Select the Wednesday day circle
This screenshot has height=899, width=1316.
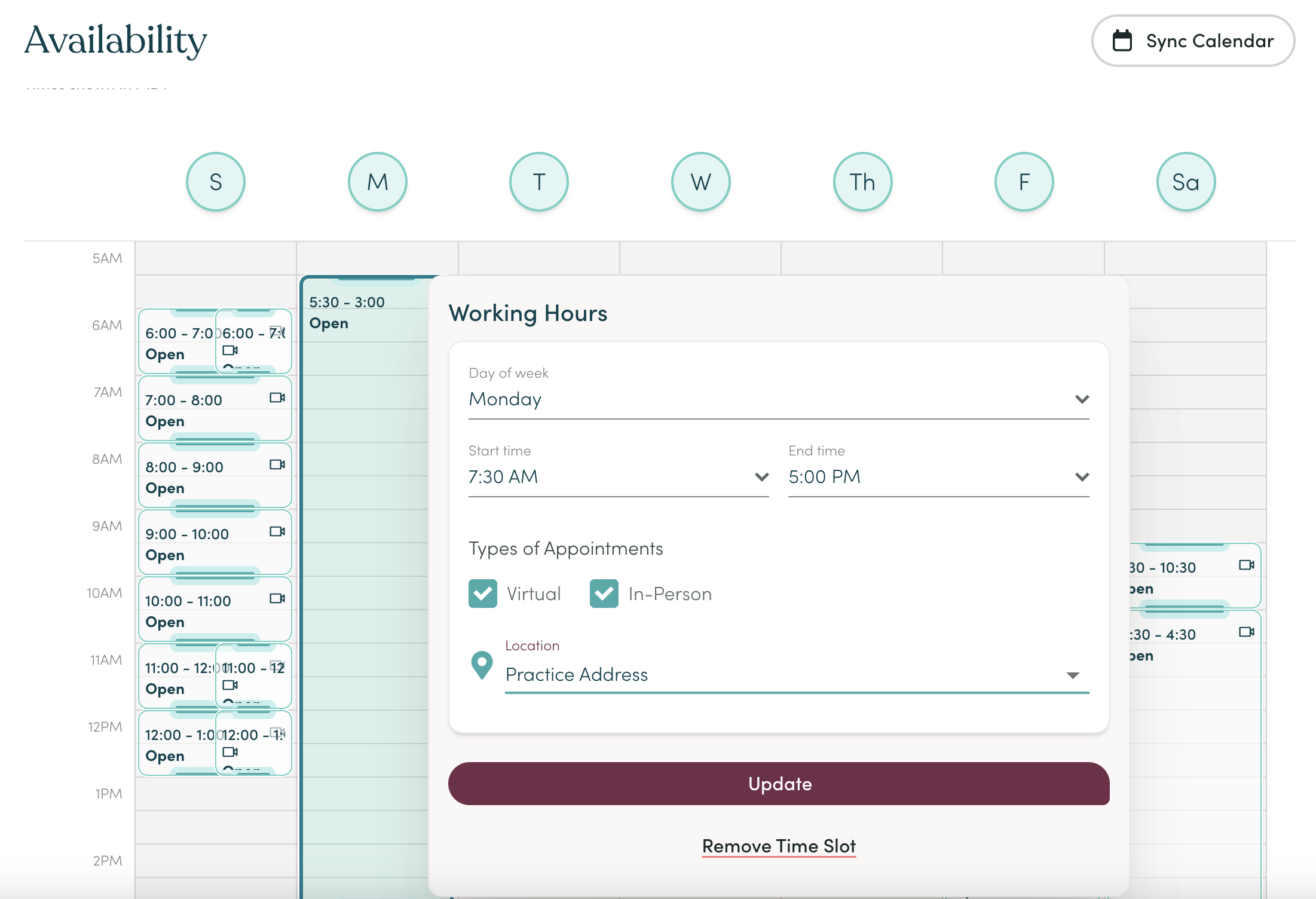pos(701,182)
